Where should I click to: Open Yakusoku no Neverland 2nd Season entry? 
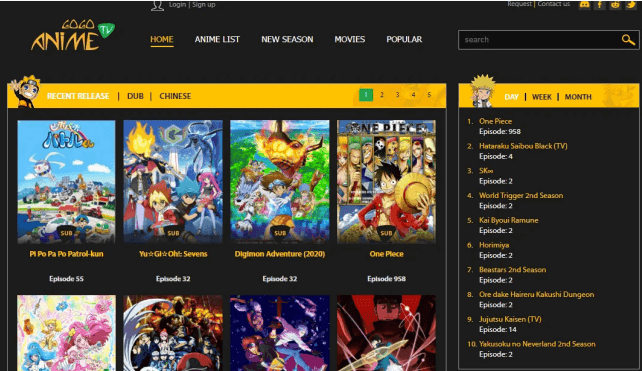pos(537,344)
